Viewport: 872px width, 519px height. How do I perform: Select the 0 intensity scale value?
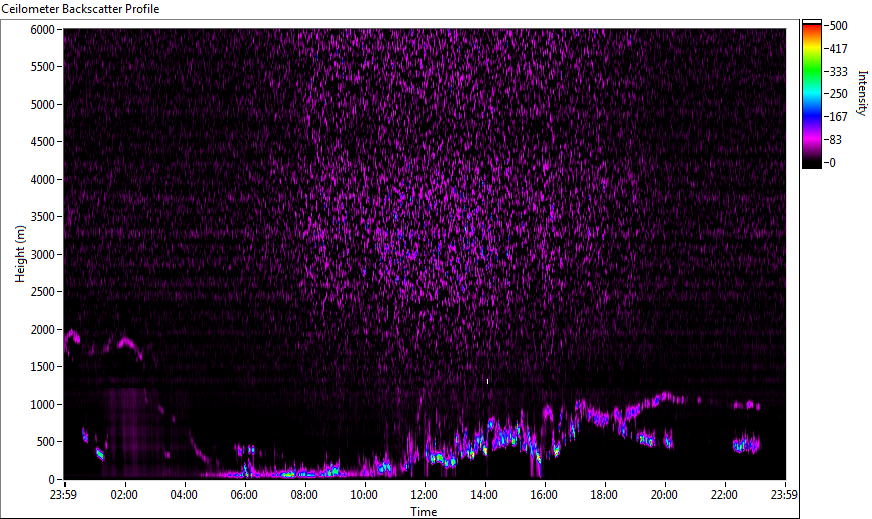tap(833, 162)
